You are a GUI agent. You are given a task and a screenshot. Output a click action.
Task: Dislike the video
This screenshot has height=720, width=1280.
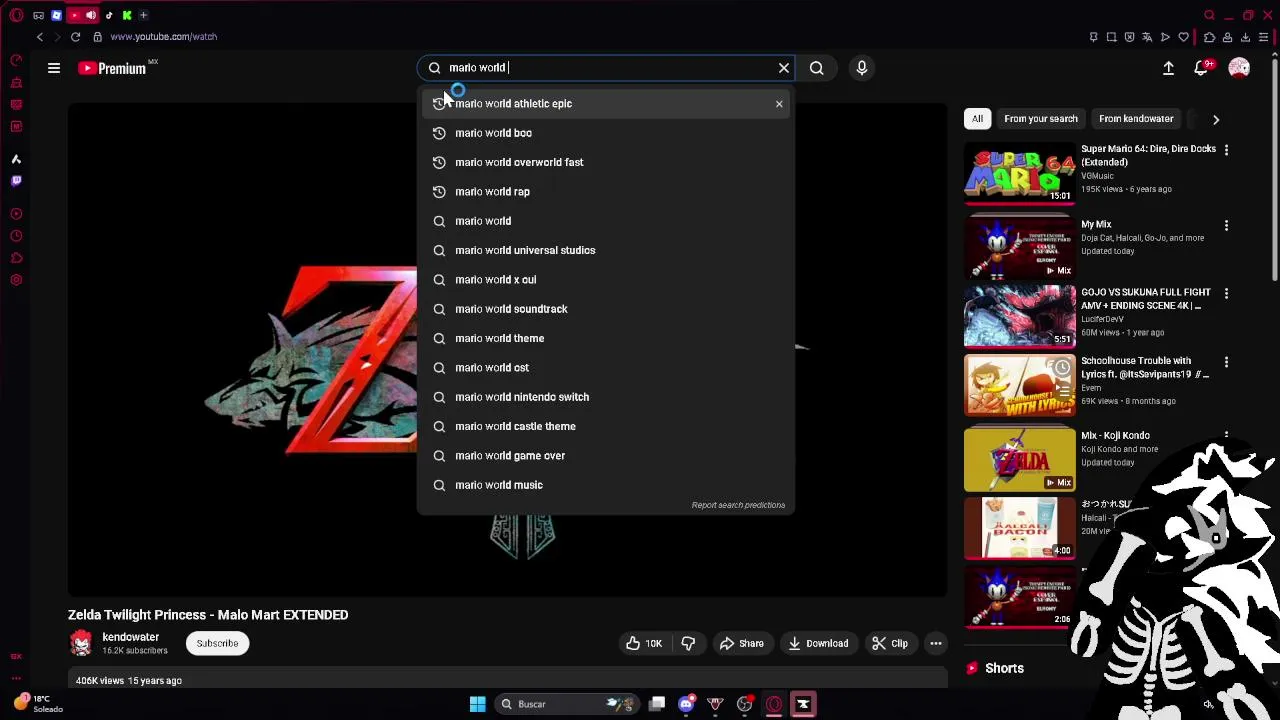[x=688, y=644]
